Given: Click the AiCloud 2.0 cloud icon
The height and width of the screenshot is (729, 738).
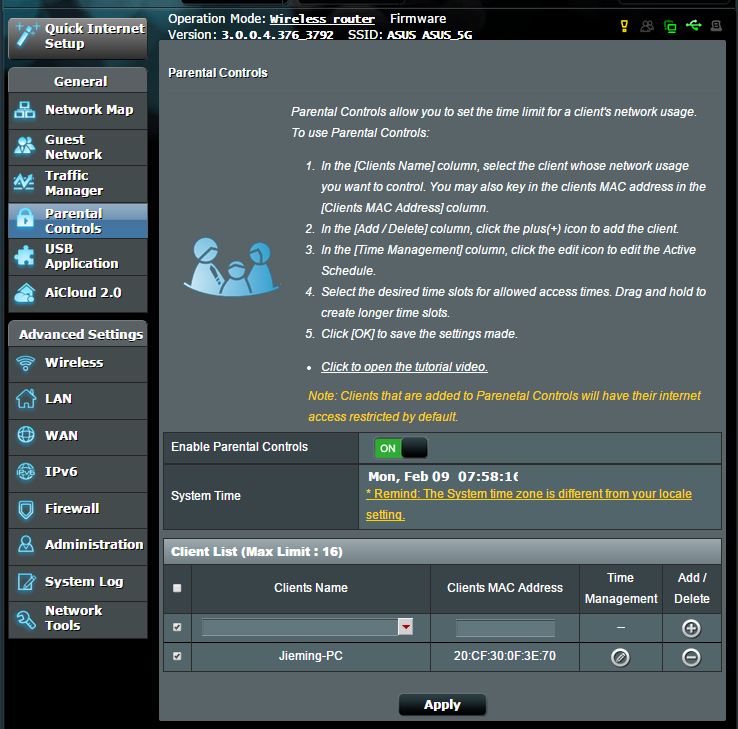Looking at the screenshot, I should point(24,292).
